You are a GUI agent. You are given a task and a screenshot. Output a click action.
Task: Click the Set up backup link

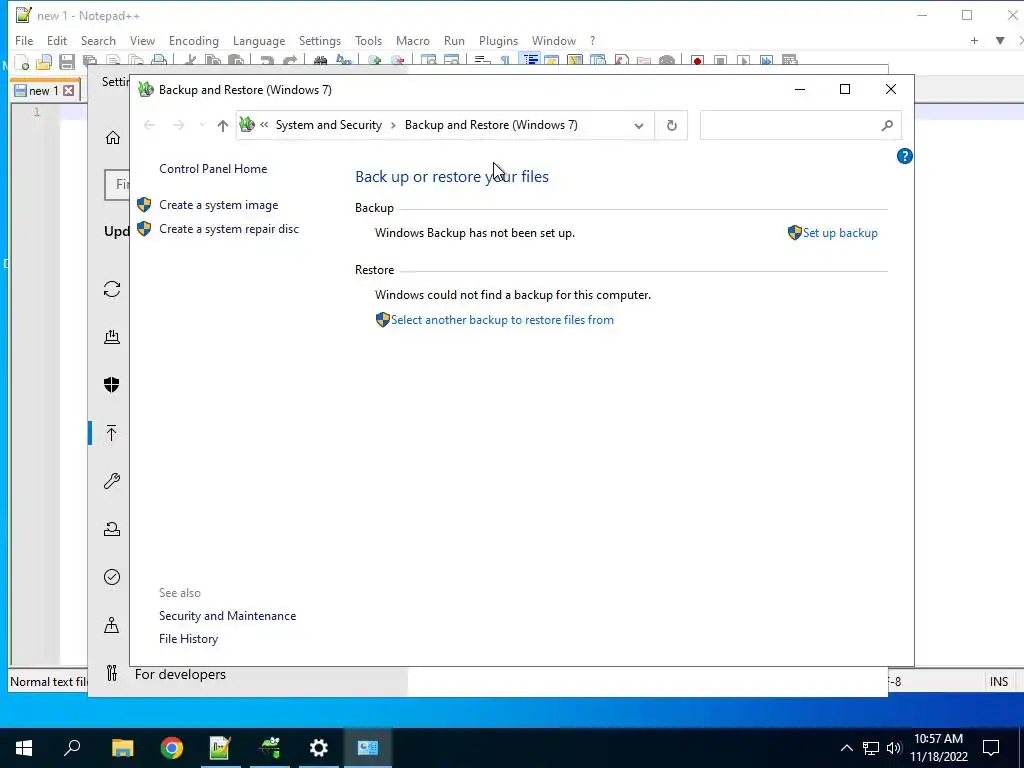840,233
